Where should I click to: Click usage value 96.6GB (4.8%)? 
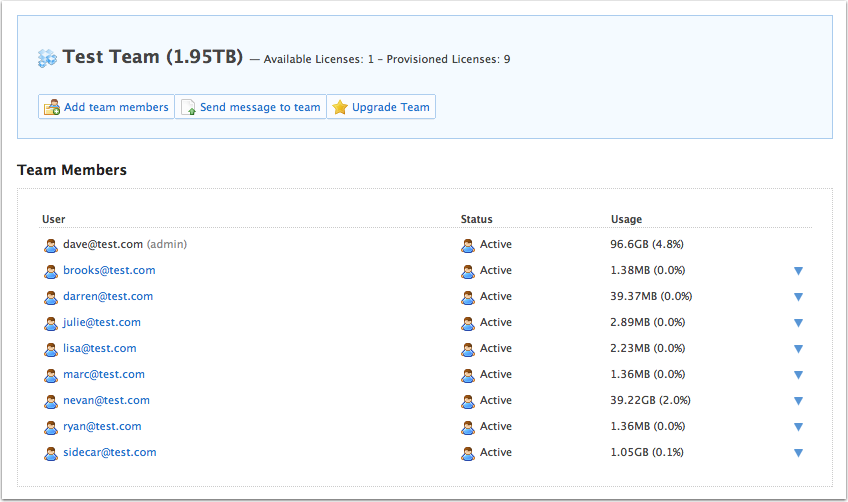click(x=647, y=245)
